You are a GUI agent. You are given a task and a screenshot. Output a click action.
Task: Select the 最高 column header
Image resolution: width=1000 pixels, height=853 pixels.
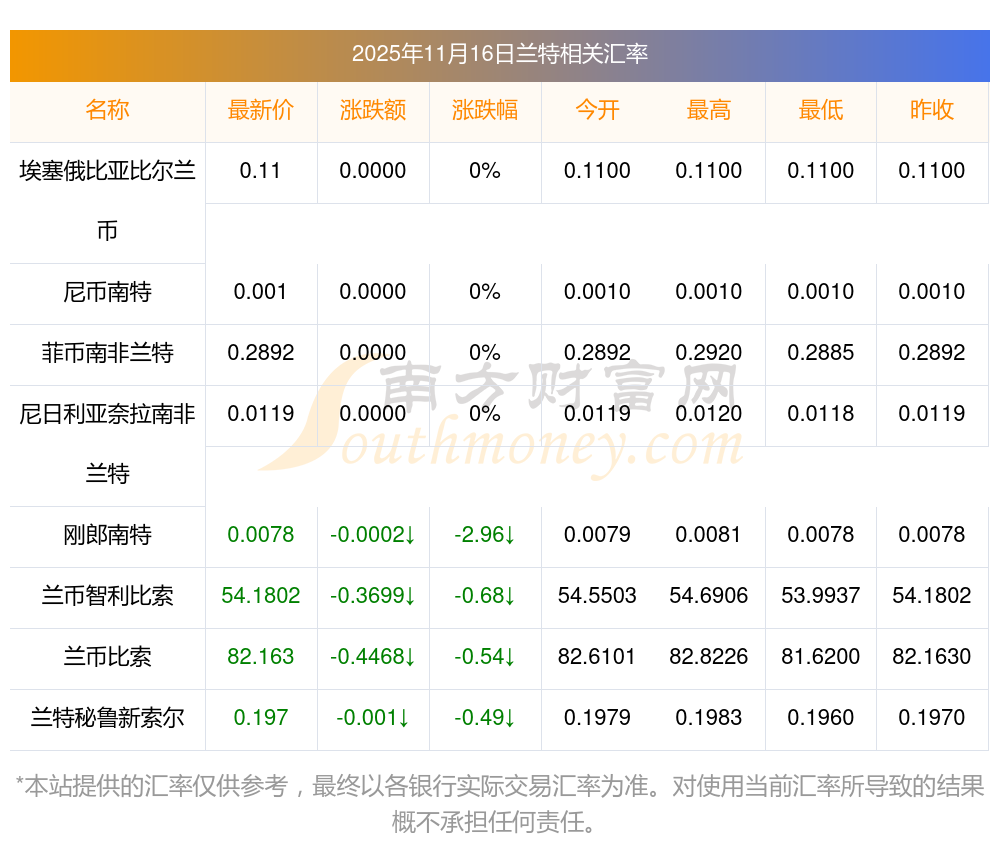(709, 110)
